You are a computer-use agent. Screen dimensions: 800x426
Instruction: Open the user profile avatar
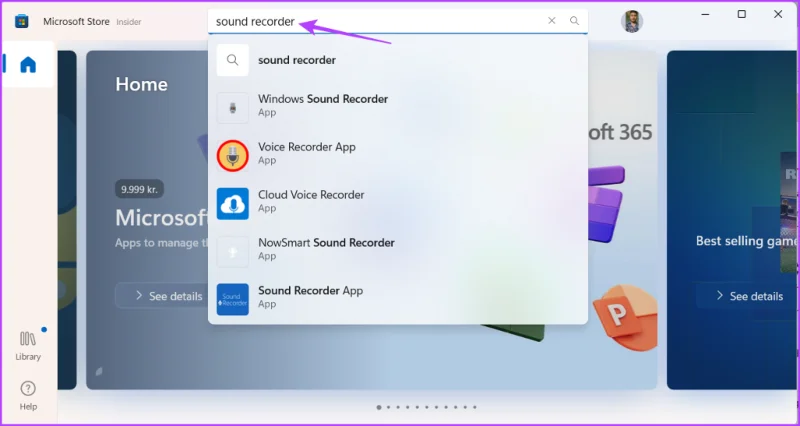(x=632, y=21)
